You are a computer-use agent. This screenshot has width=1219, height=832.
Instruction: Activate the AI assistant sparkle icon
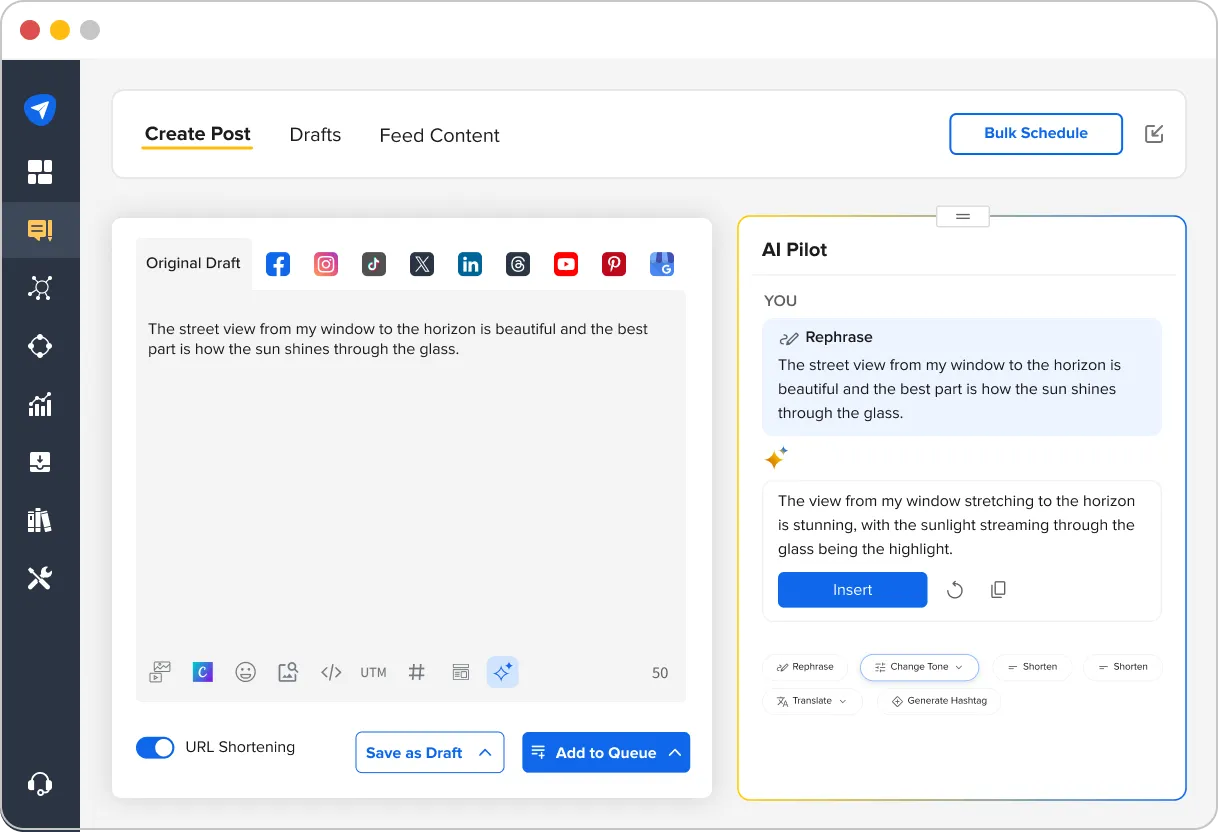[502, 672]
